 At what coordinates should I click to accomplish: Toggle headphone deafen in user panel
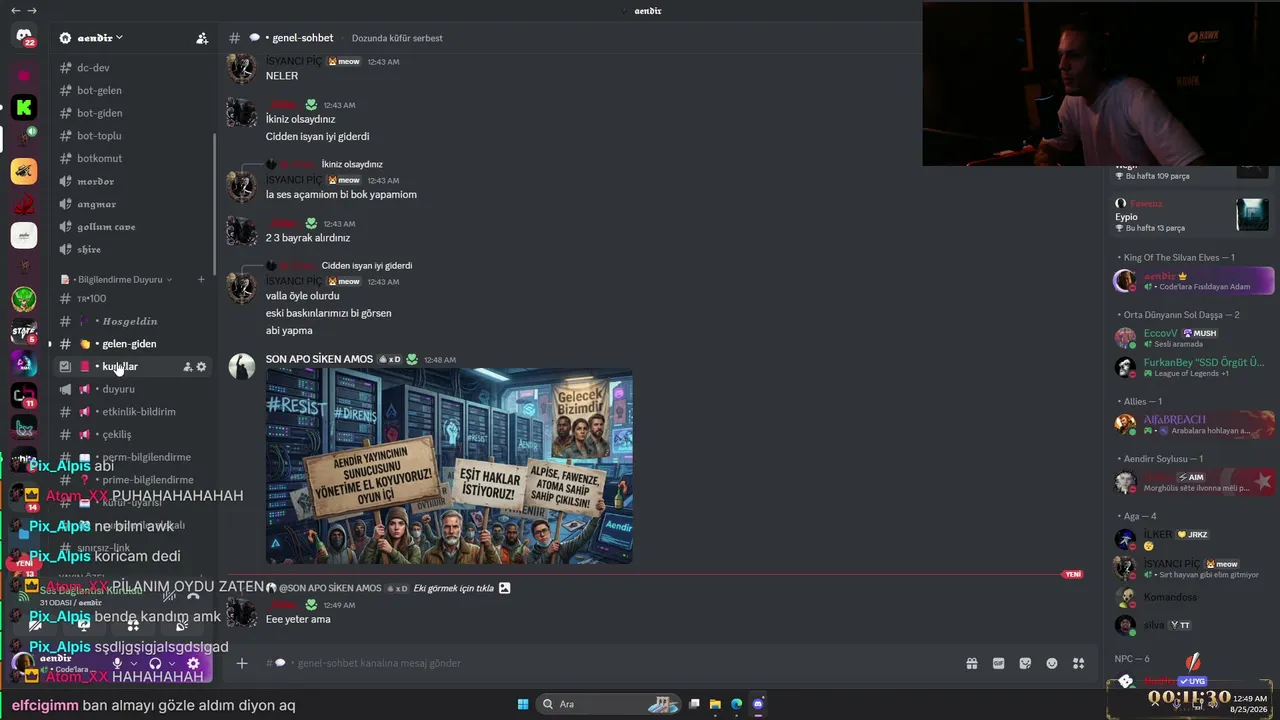tap(155, 663)
